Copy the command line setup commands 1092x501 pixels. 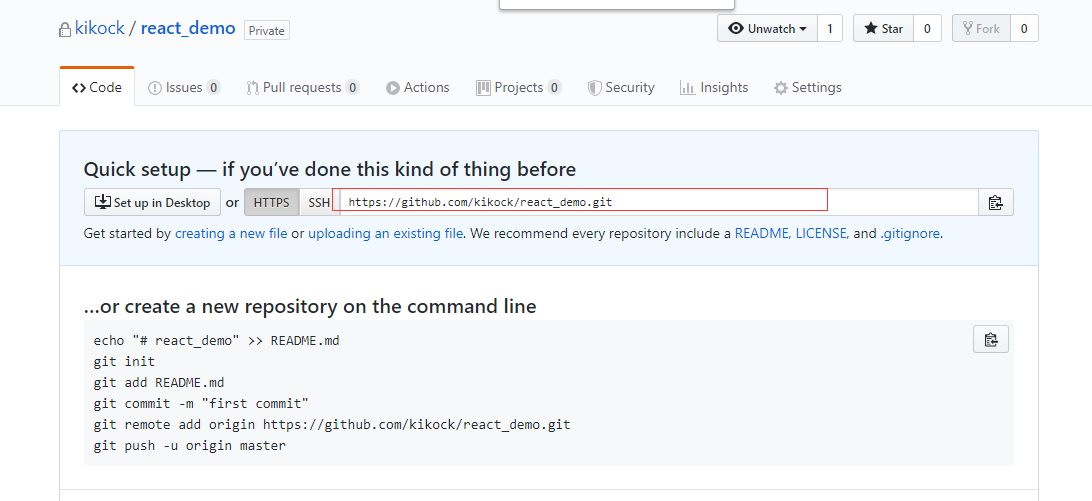pyautogui.click(x=990, y=339)
